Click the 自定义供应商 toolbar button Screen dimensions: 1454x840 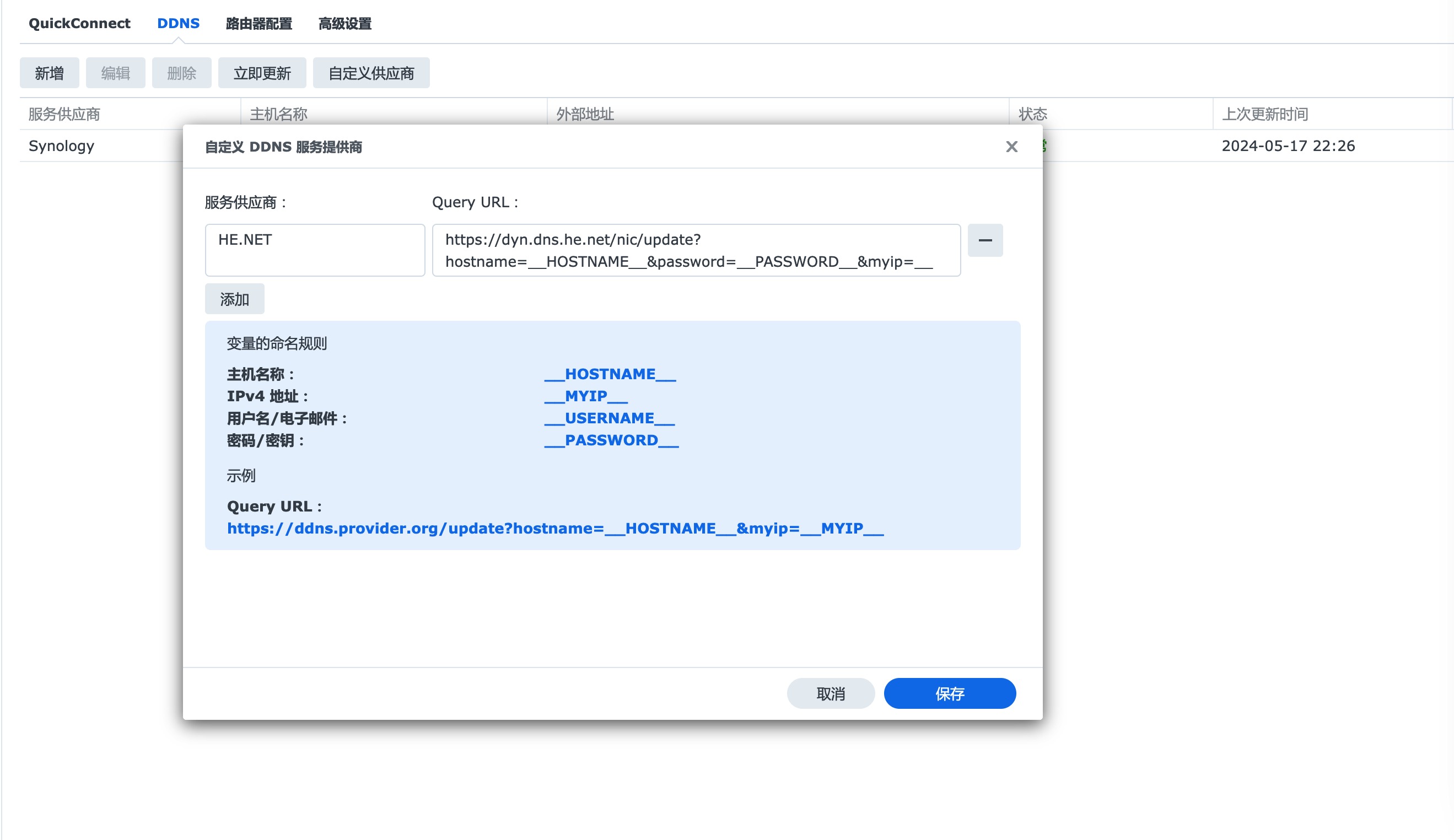click(x=371, y=73)
